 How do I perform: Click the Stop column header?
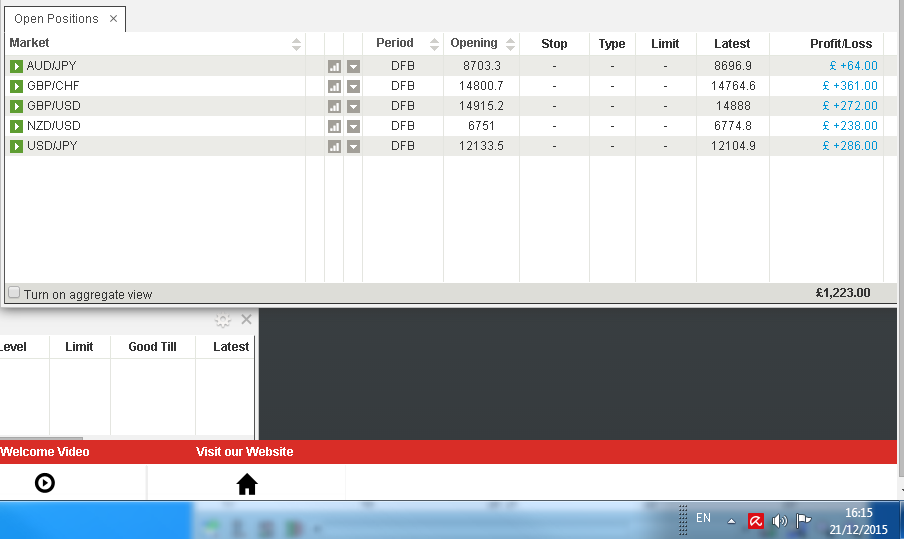tap(554, 44)
